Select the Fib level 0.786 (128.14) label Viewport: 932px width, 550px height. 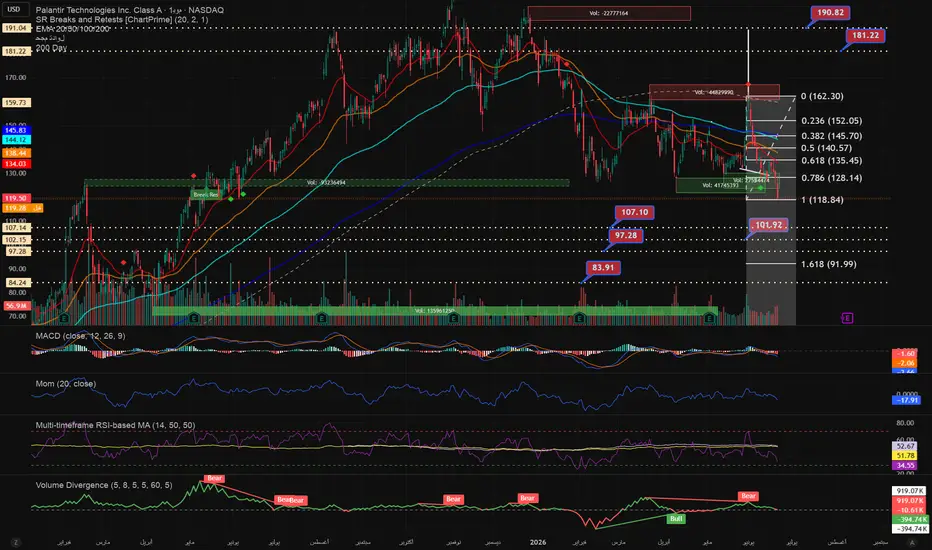832,178
